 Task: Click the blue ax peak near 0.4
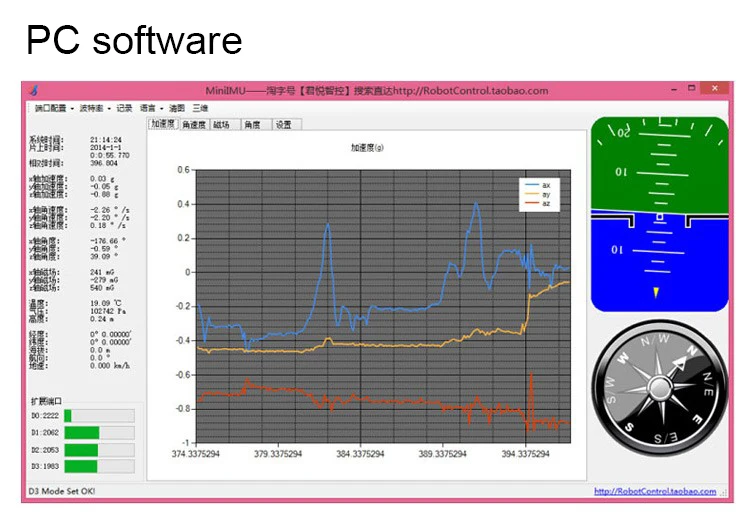[476, 204]
